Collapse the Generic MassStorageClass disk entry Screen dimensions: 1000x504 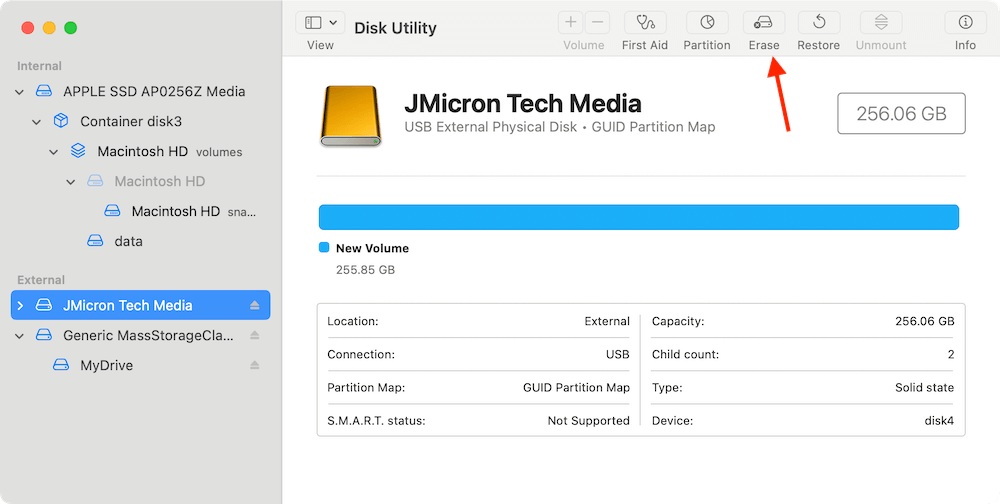tap(20, 335)
